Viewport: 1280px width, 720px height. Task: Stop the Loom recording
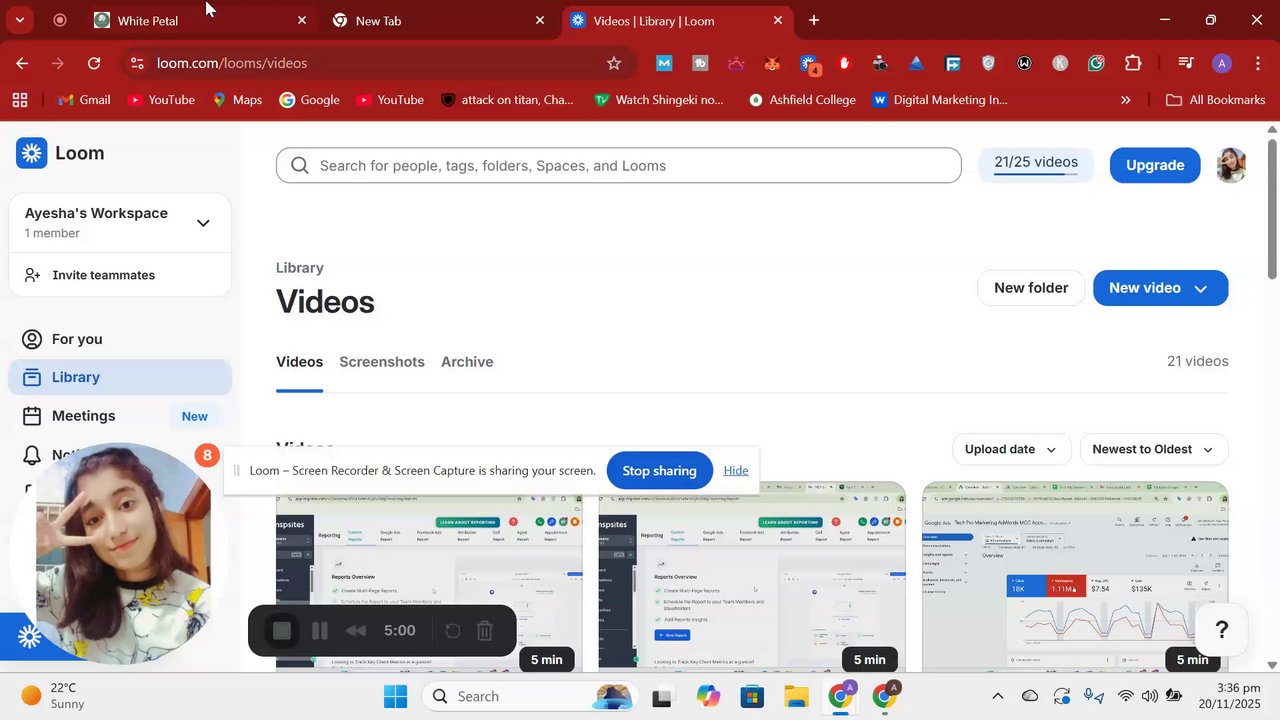[x=282, y=631]
